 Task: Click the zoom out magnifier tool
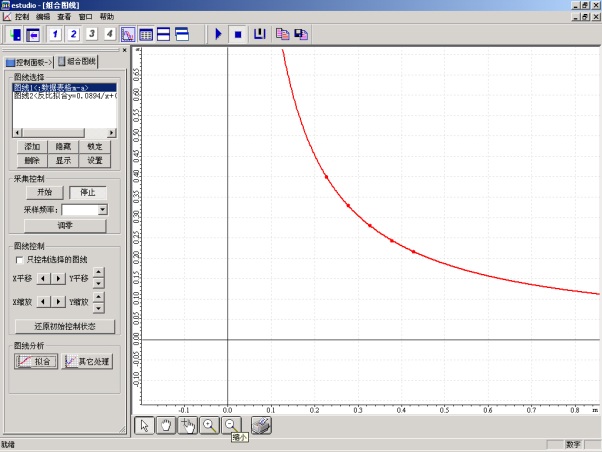231,425
